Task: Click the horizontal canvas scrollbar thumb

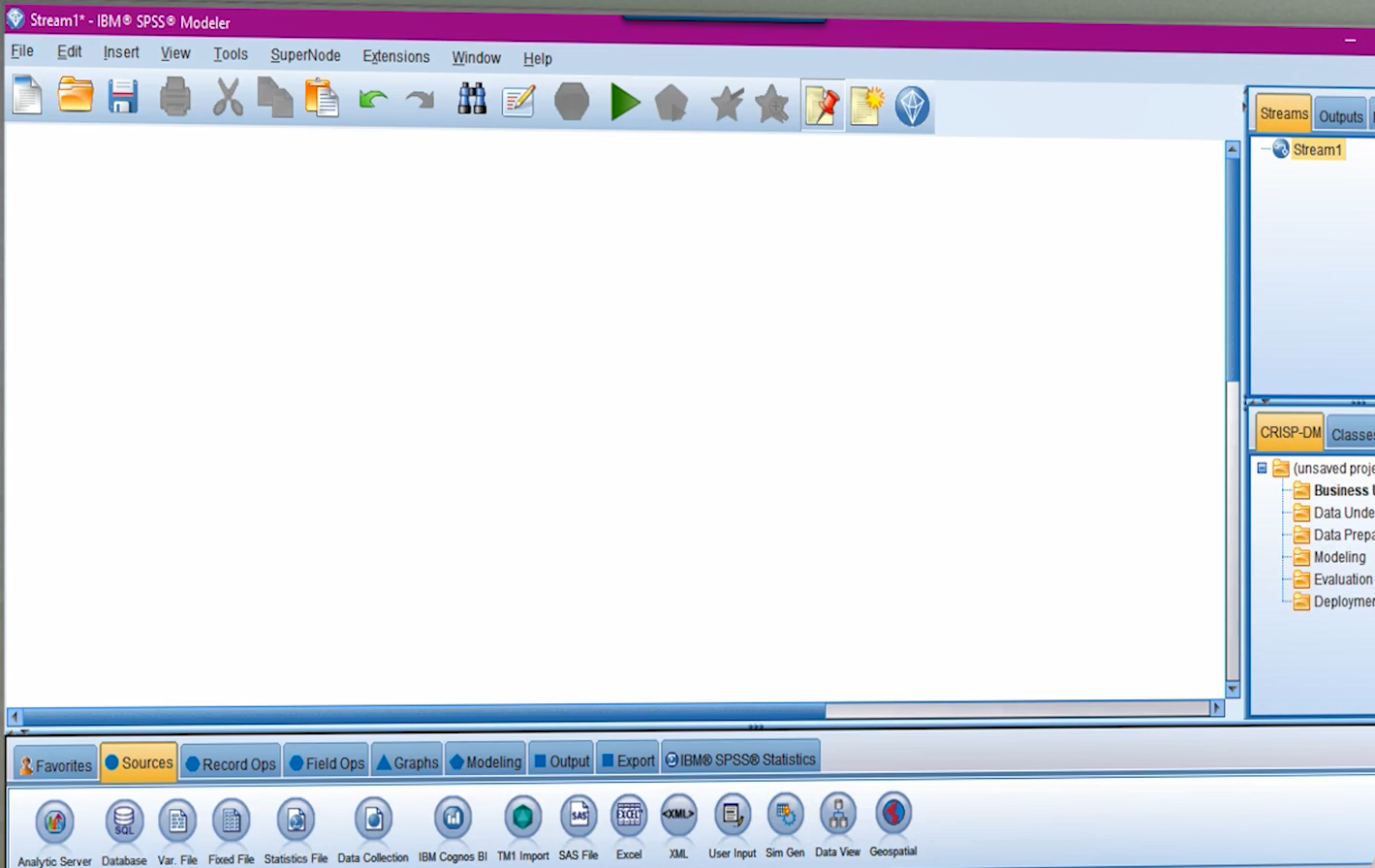Action: click(417, 711)
